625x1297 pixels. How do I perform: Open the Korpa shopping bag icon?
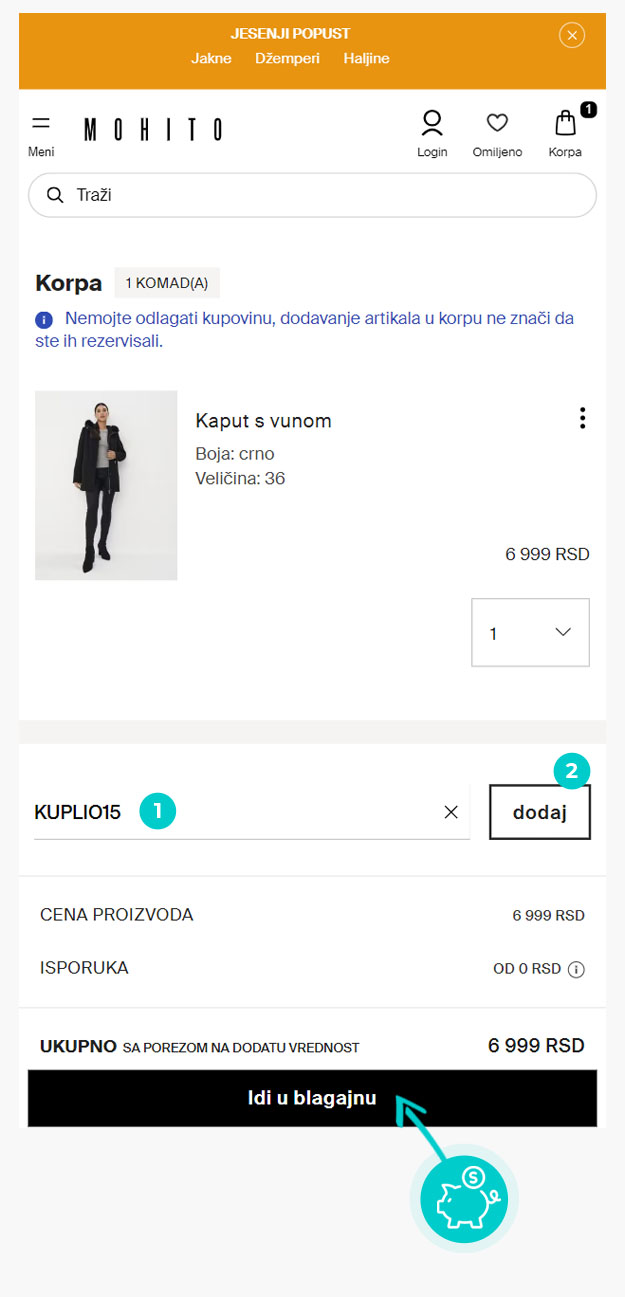[x=566, y=124]
